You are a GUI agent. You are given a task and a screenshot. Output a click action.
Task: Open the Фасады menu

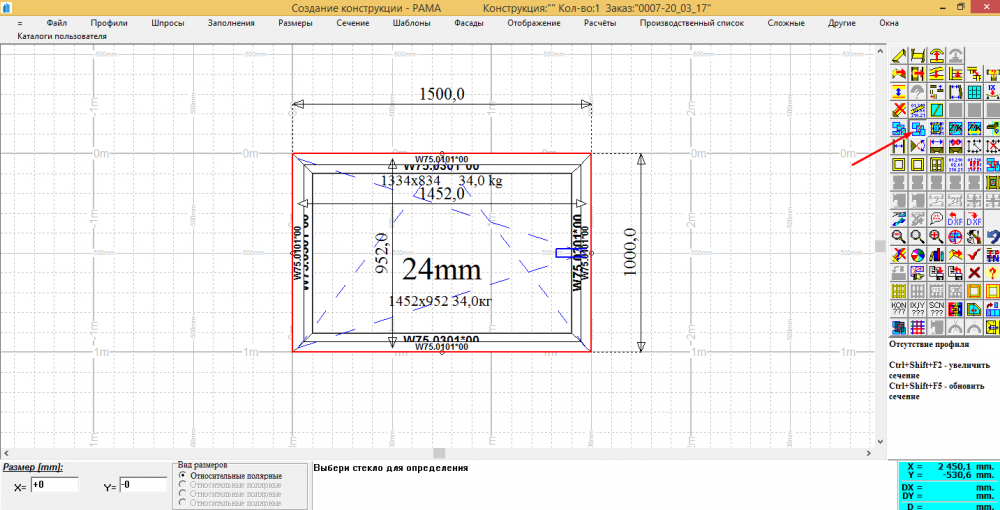tap(469, 23)
